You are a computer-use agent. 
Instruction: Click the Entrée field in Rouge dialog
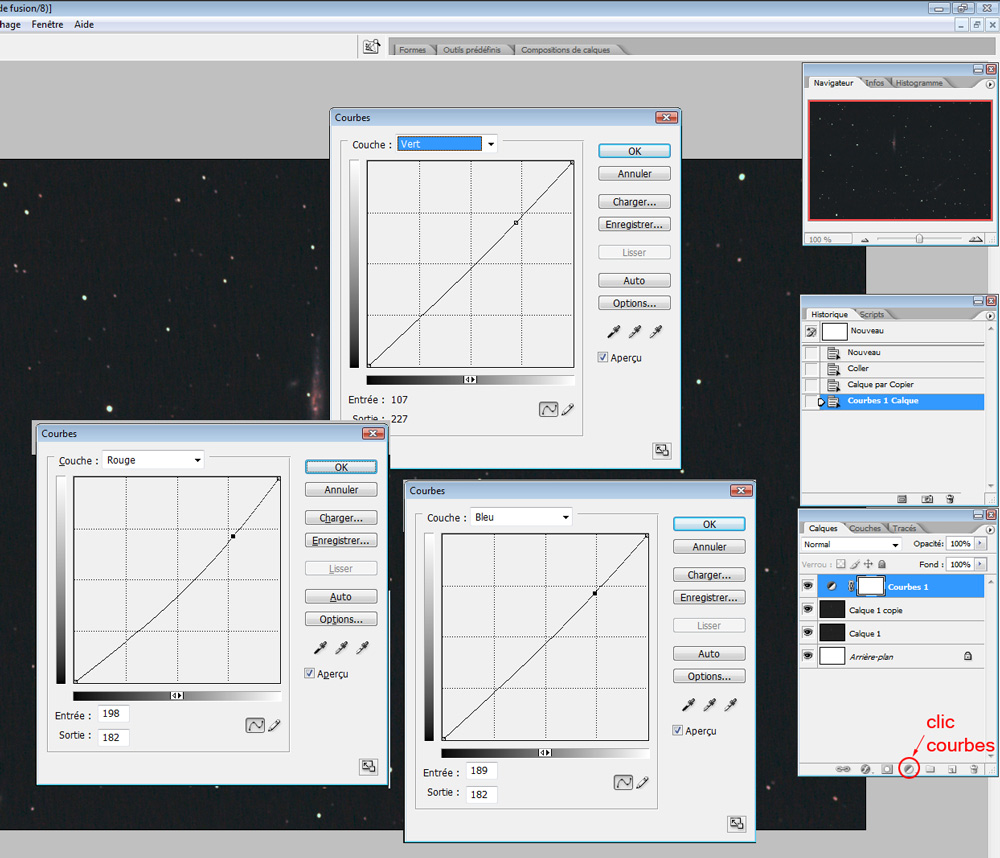pyautogui.click(x=114, y=714)
